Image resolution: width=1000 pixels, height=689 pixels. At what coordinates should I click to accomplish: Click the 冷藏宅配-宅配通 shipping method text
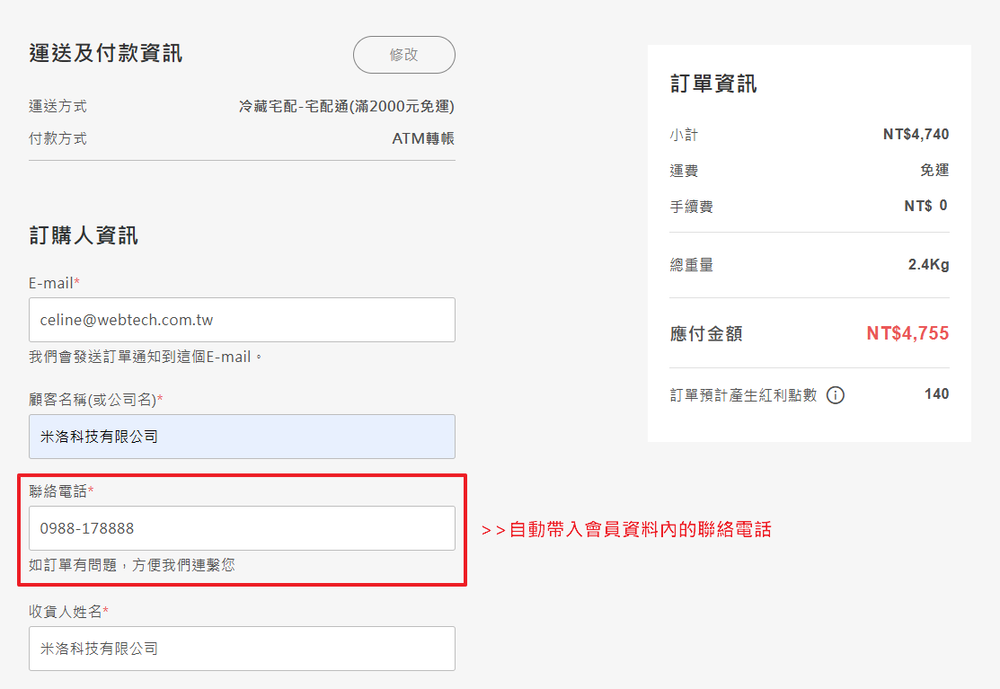[x=347, y=106]
